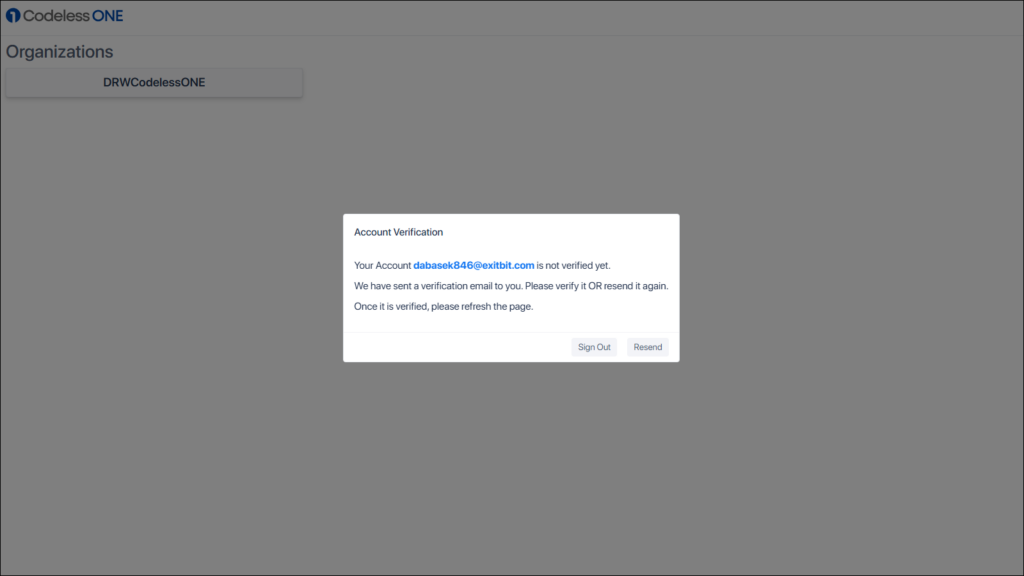Click the Sign Out button
1024x576 pixels.
[x=594, y=347]
